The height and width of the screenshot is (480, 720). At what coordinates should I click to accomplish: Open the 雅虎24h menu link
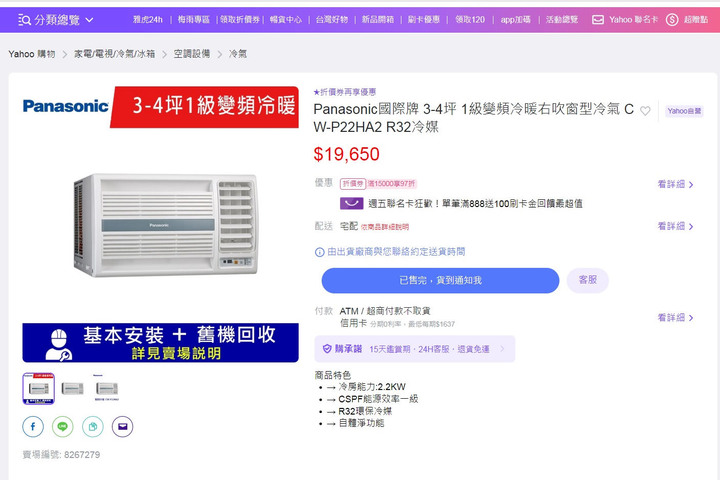tap(148, 20)
